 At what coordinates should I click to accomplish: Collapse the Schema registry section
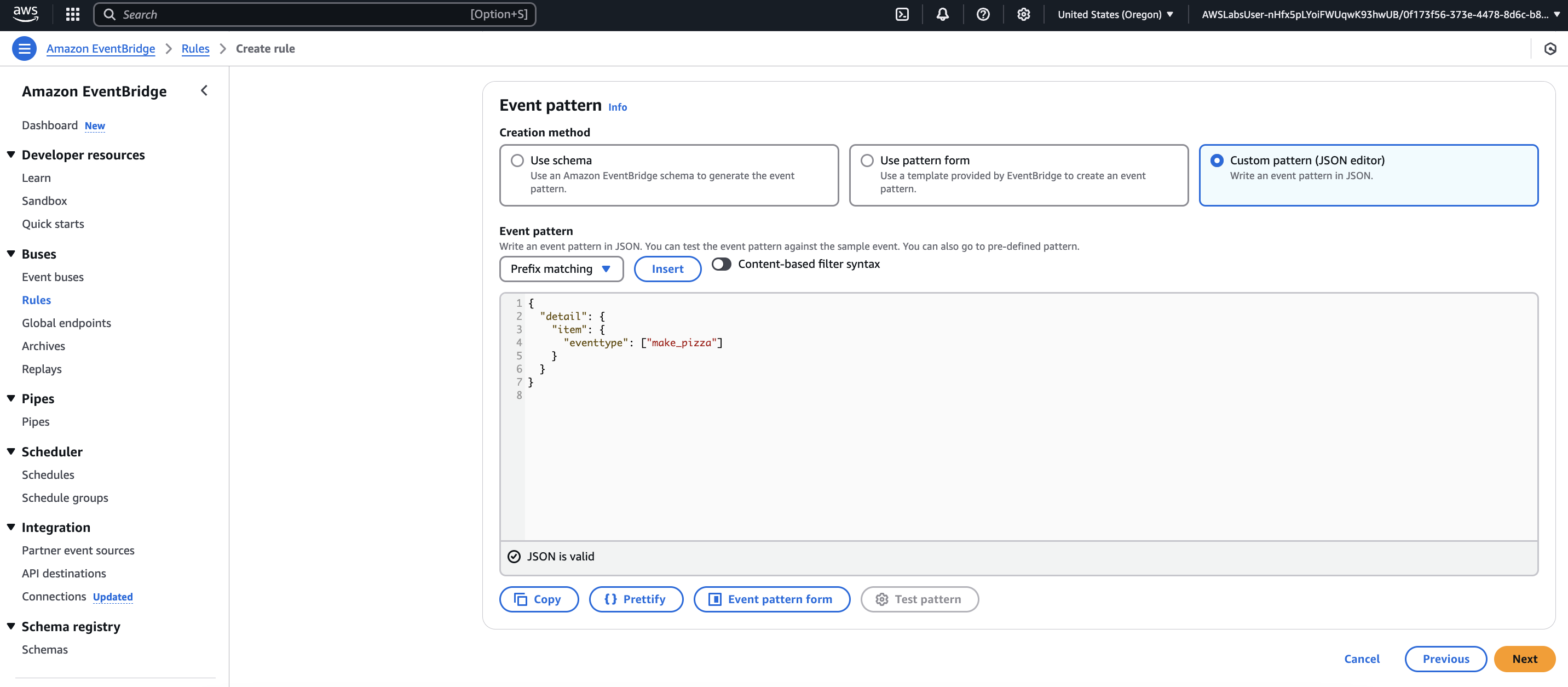point(11,626)
